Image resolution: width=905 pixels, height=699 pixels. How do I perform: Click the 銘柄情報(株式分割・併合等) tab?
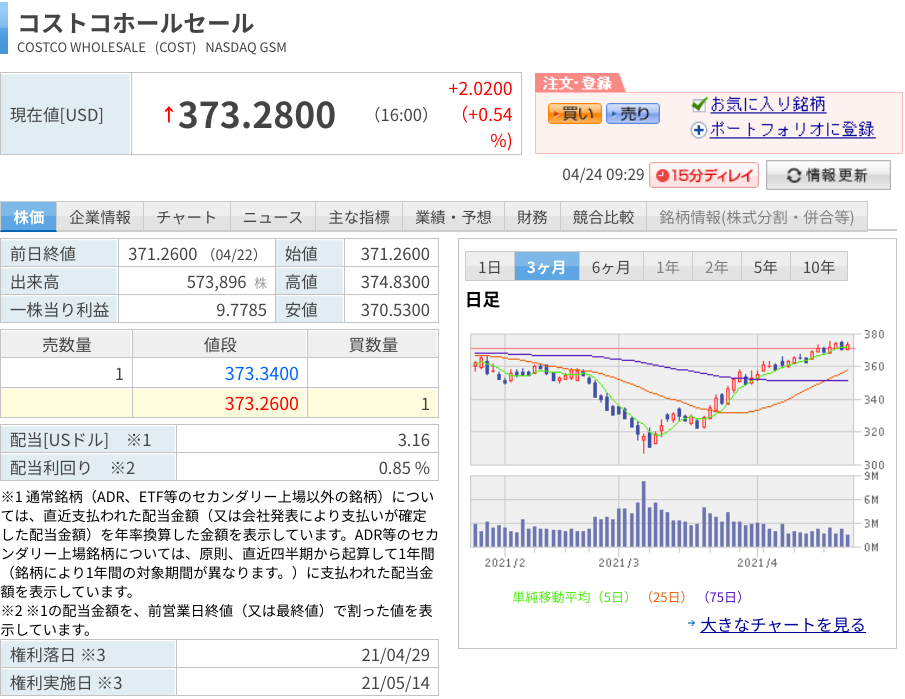pos(757,216)
